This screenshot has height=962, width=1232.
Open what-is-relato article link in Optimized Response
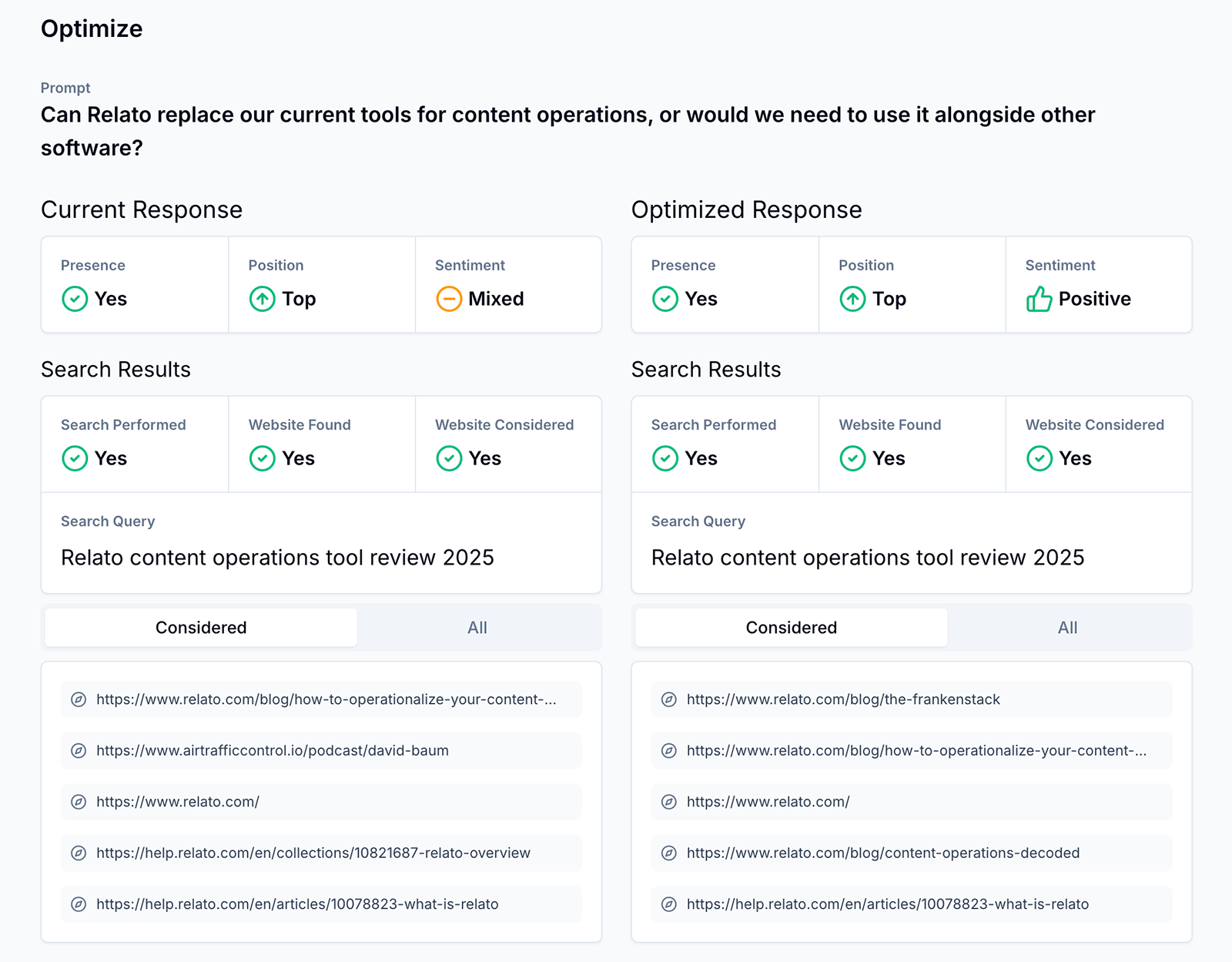point(888,904)
